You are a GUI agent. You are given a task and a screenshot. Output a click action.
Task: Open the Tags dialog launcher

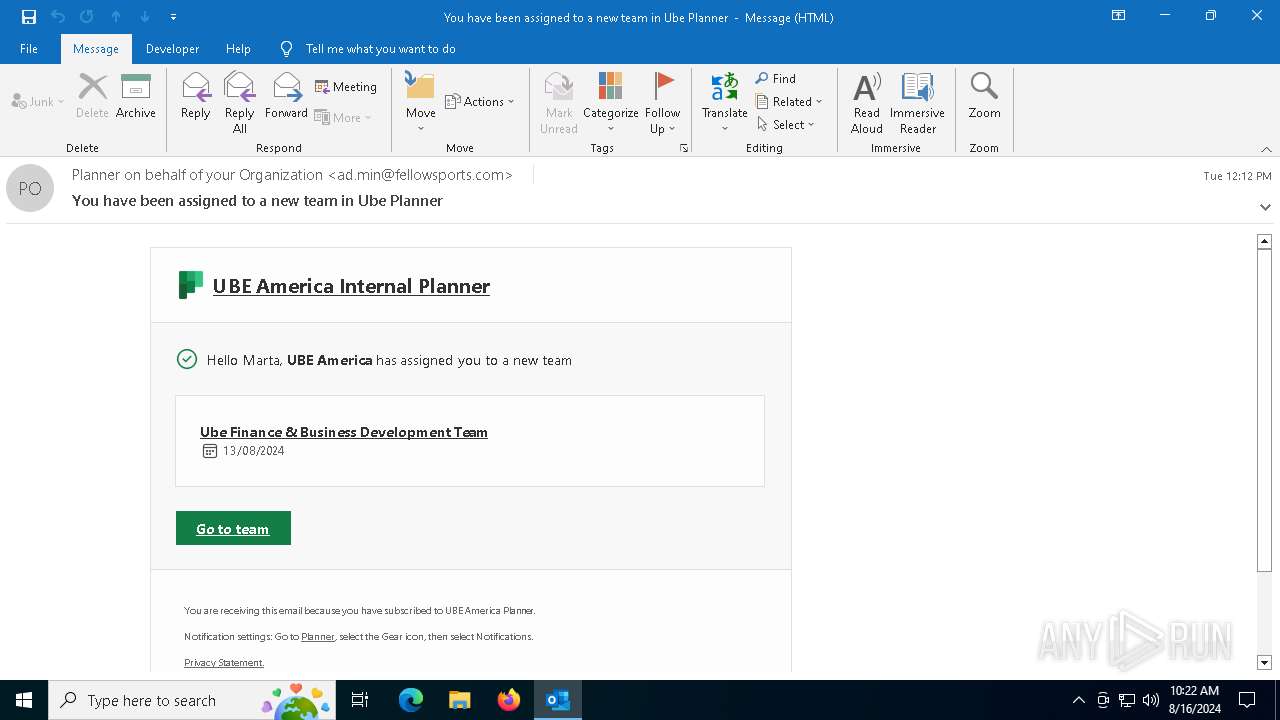click(x=684, y=148)
